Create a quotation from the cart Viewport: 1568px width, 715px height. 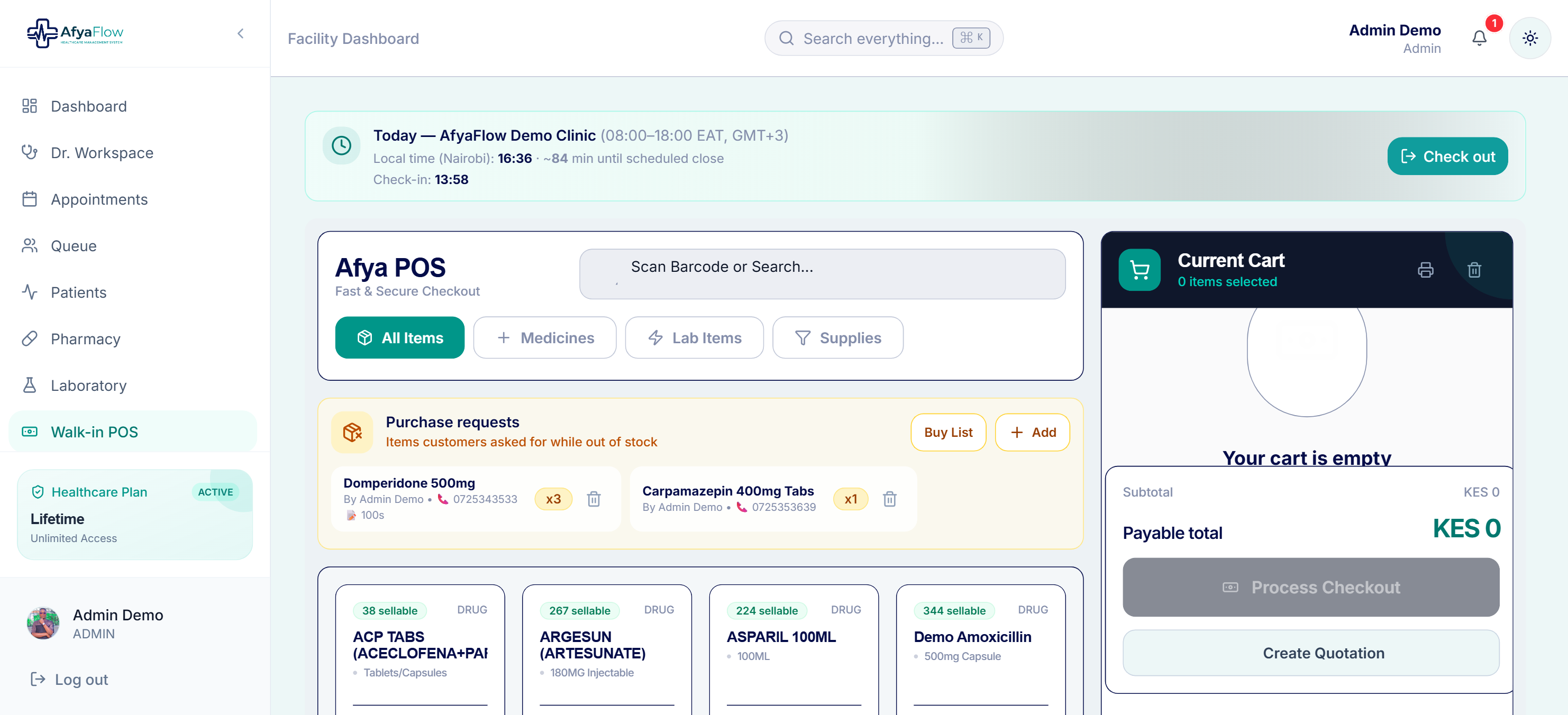1310,653
